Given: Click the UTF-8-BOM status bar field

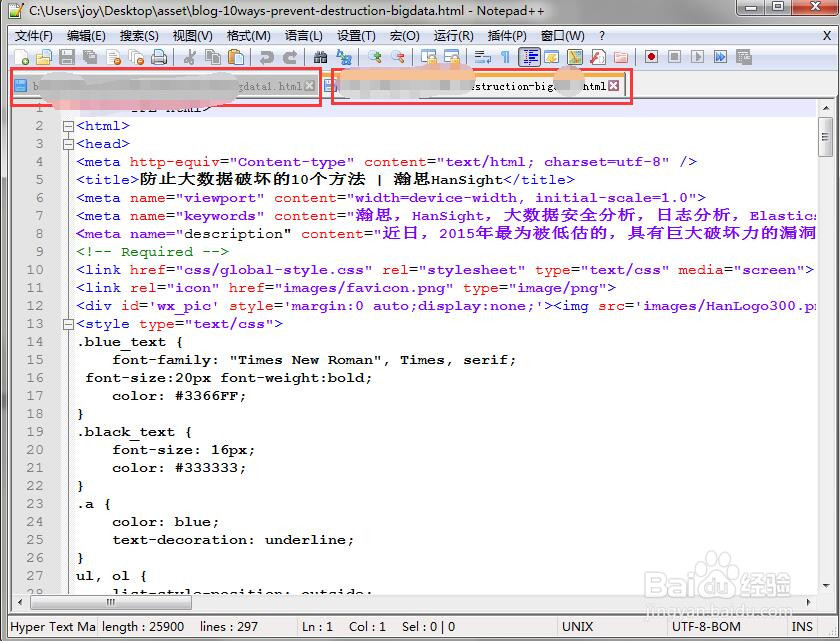Looking at the screenshot, I should [x=706, y=626].
